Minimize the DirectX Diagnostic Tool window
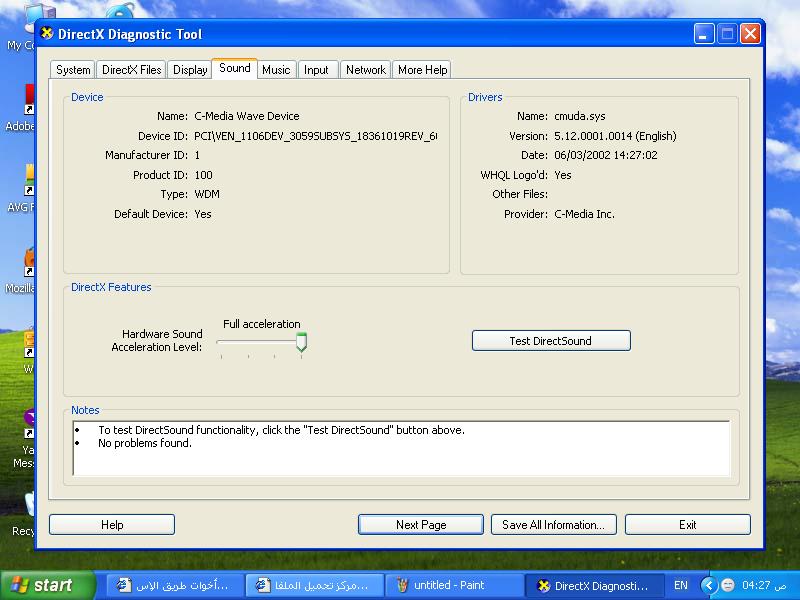This screenshot has width=800, height=600. coord(704,34)
